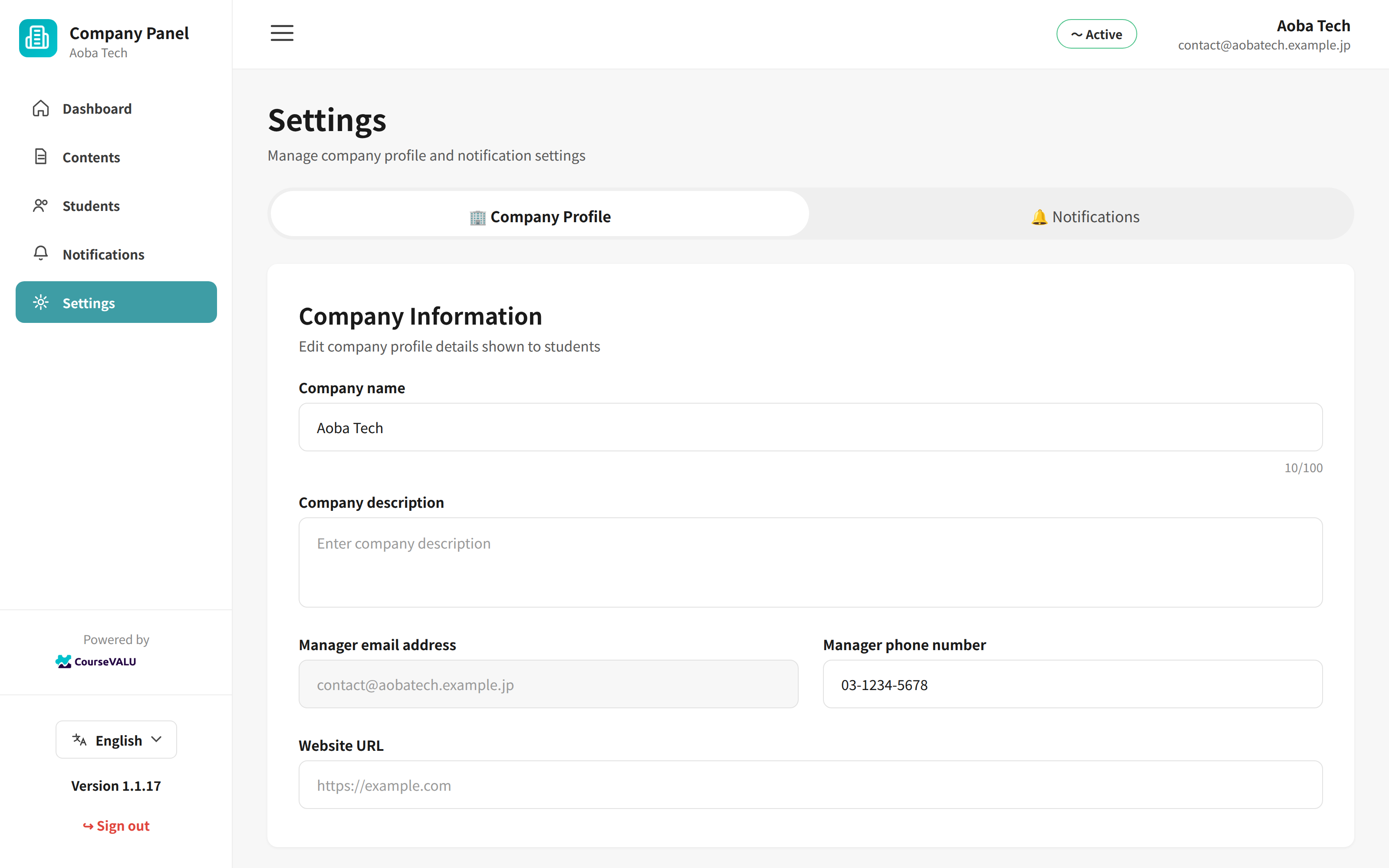Go to the Contents page label
The height and width of the screenshot is (868, 1389).
[91, 157]
